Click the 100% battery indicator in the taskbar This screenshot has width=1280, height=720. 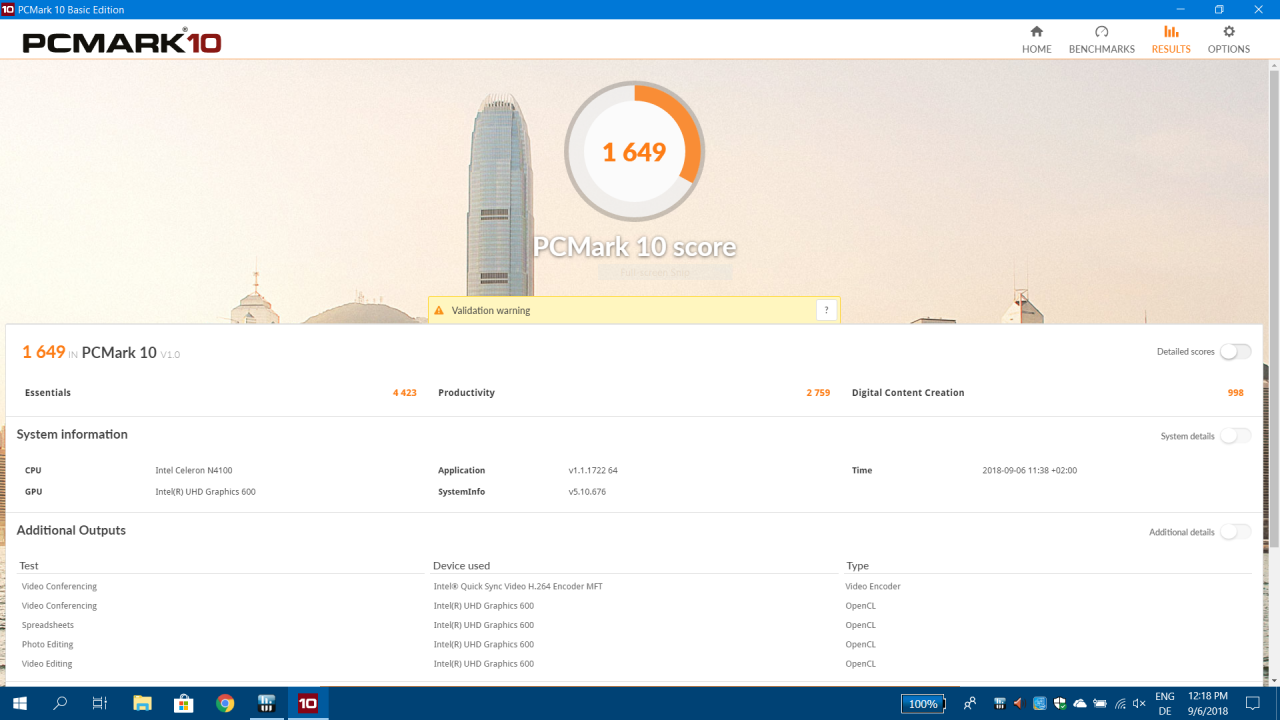pos(923,704)
